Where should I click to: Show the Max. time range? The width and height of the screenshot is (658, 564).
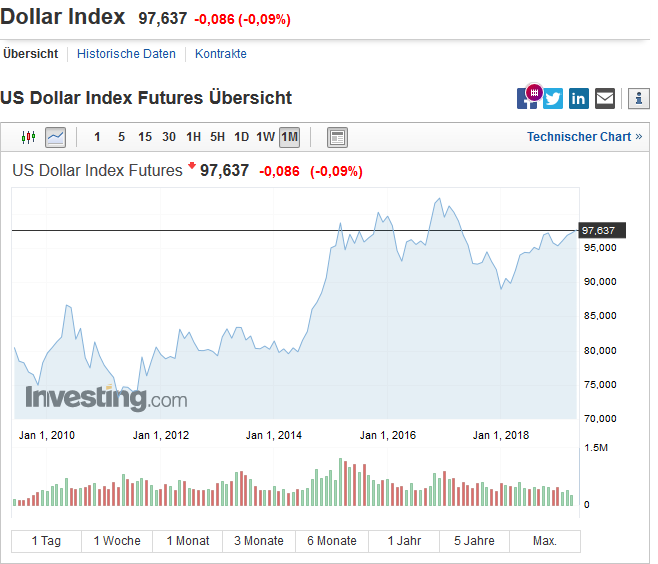coord(544,541)
